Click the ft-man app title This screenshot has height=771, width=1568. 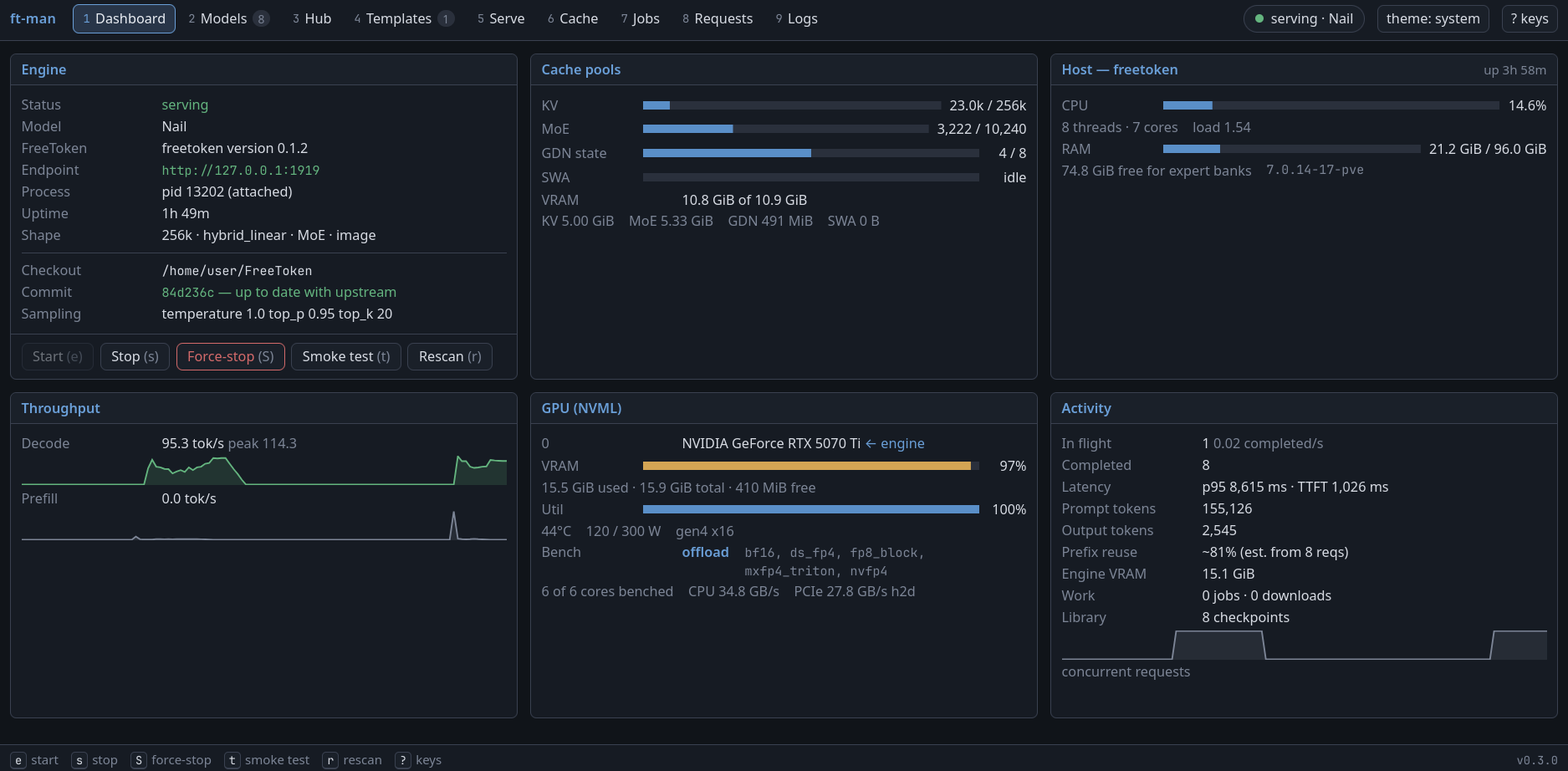[33, 18]
